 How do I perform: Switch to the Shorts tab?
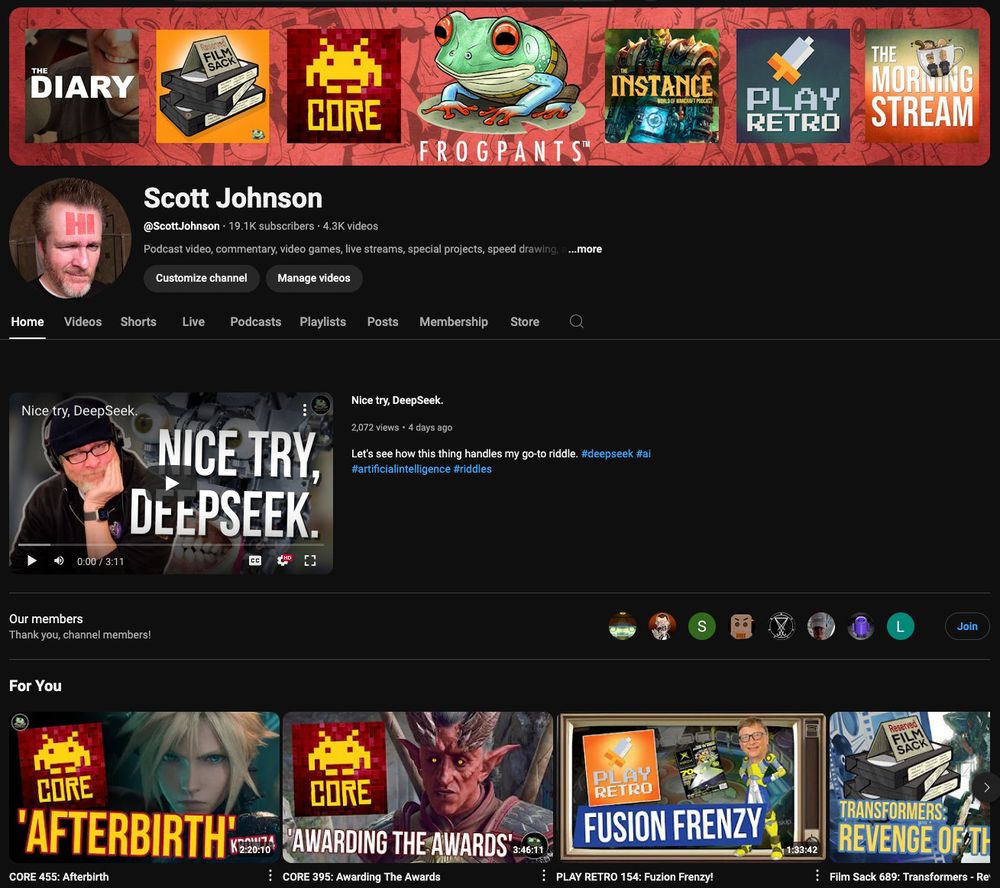pyautogui.click(x=138, y=322)
